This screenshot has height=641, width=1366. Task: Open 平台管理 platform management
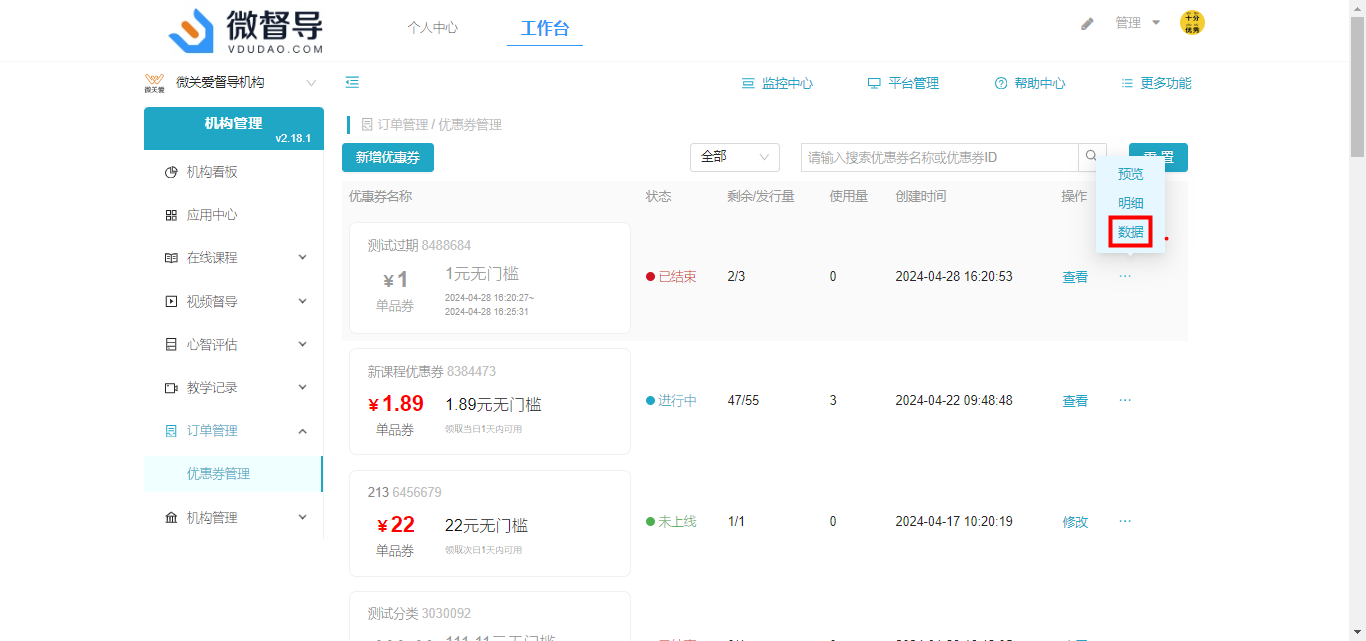pos(903,84)
